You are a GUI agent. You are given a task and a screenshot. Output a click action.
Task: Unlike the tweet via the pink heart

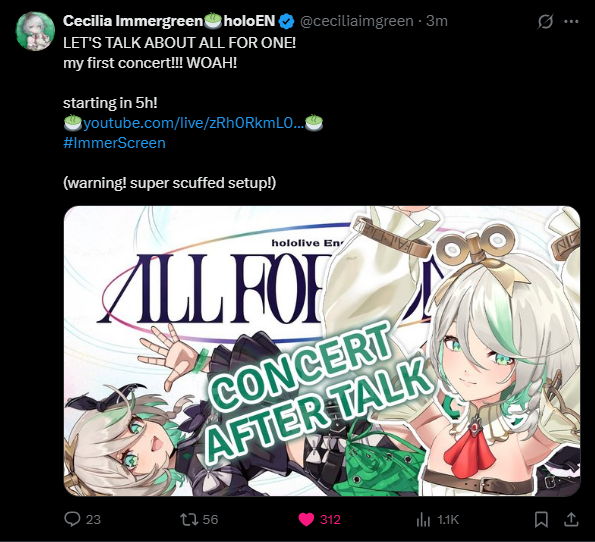[306, 519]
